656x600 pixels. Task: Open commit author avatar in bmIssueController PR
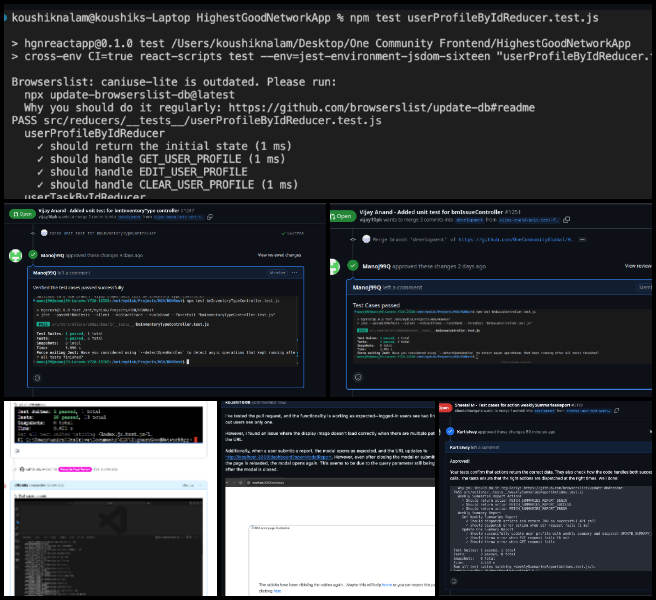366,239
